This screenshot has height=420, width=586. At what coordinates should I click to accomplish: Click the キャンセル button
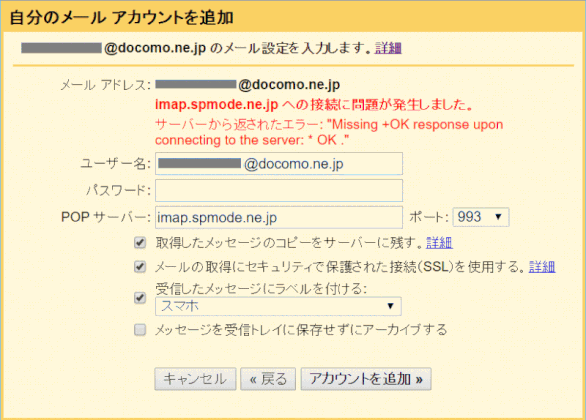pos(195,379)
